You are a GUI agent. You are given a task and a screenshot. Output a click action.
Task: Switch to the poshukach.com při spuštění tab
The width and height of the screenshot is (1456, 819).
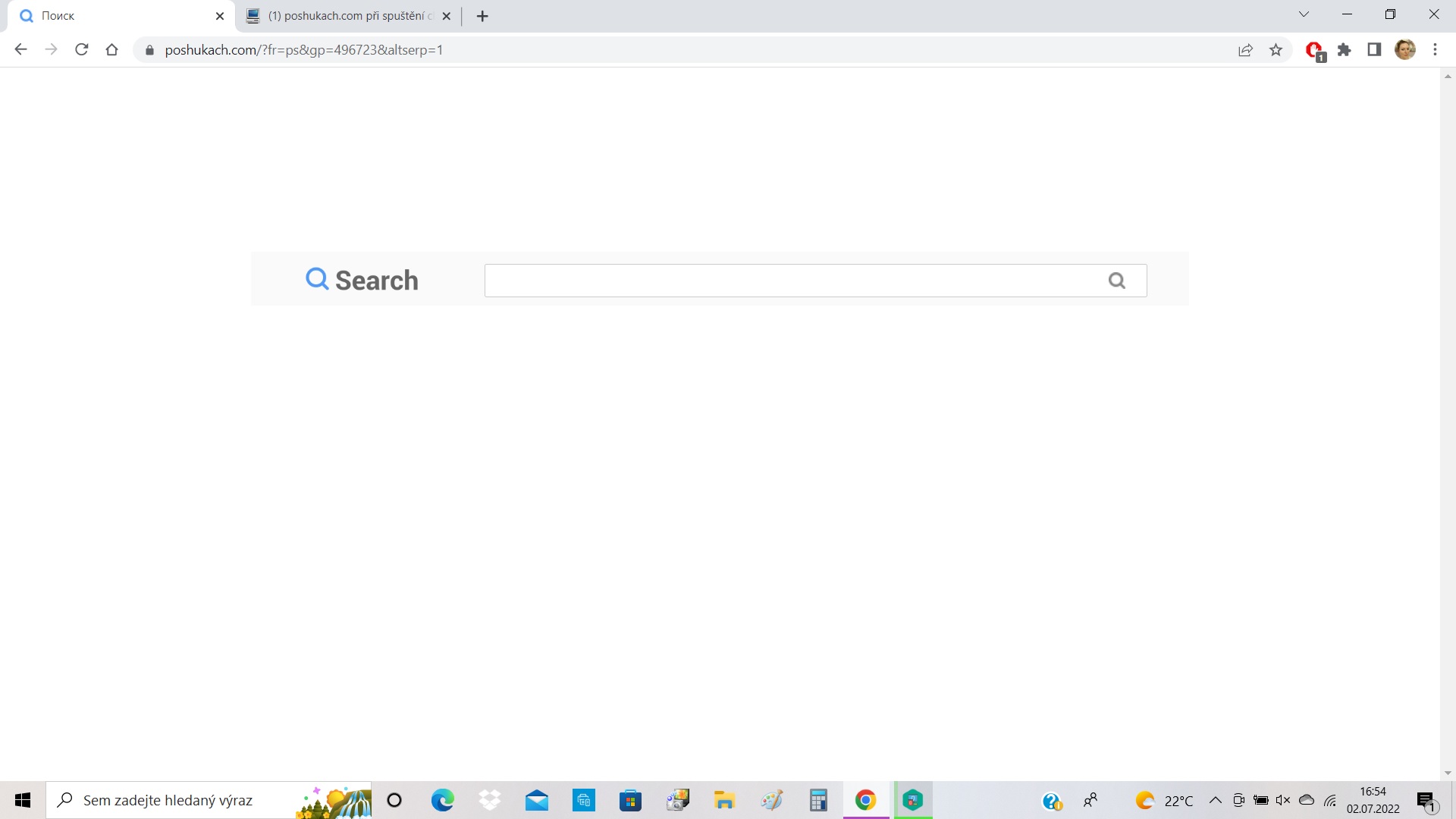pos(349,16)
